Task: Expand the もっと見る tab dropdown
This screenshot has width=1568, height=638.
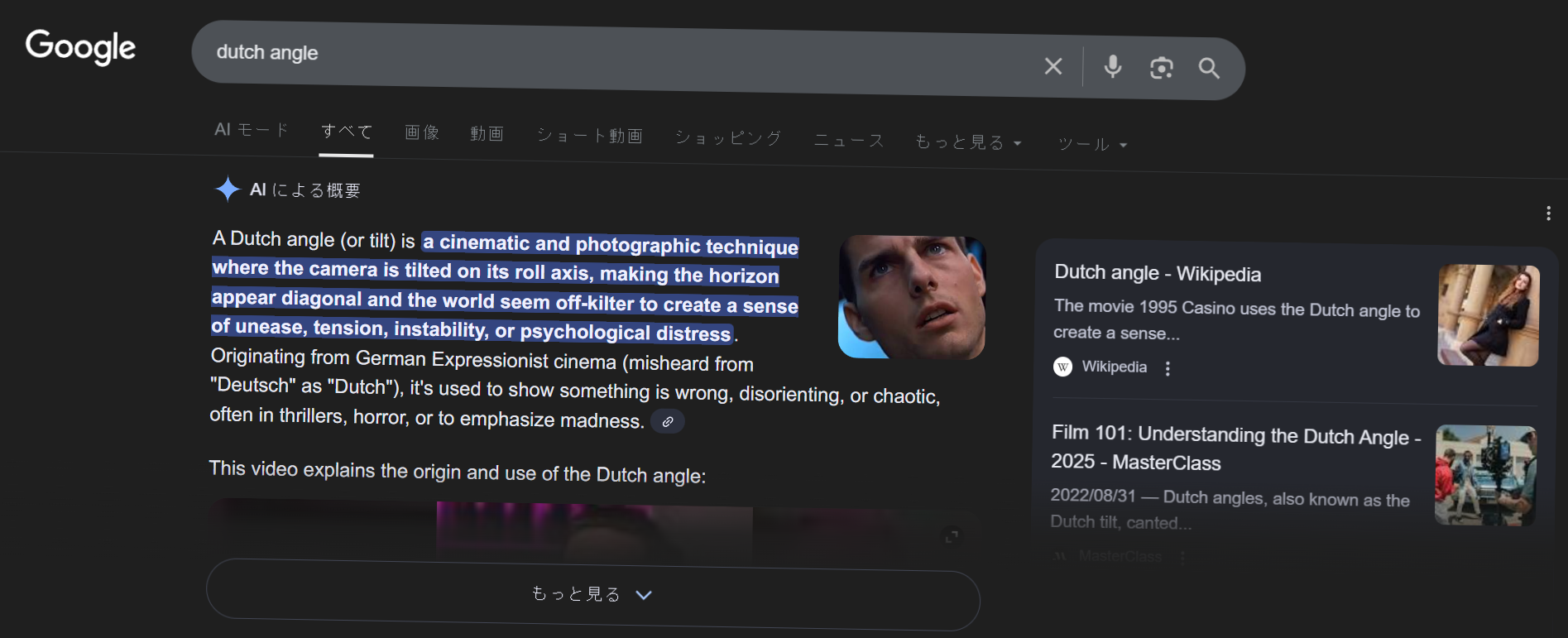Action: [x=968, y=142]
